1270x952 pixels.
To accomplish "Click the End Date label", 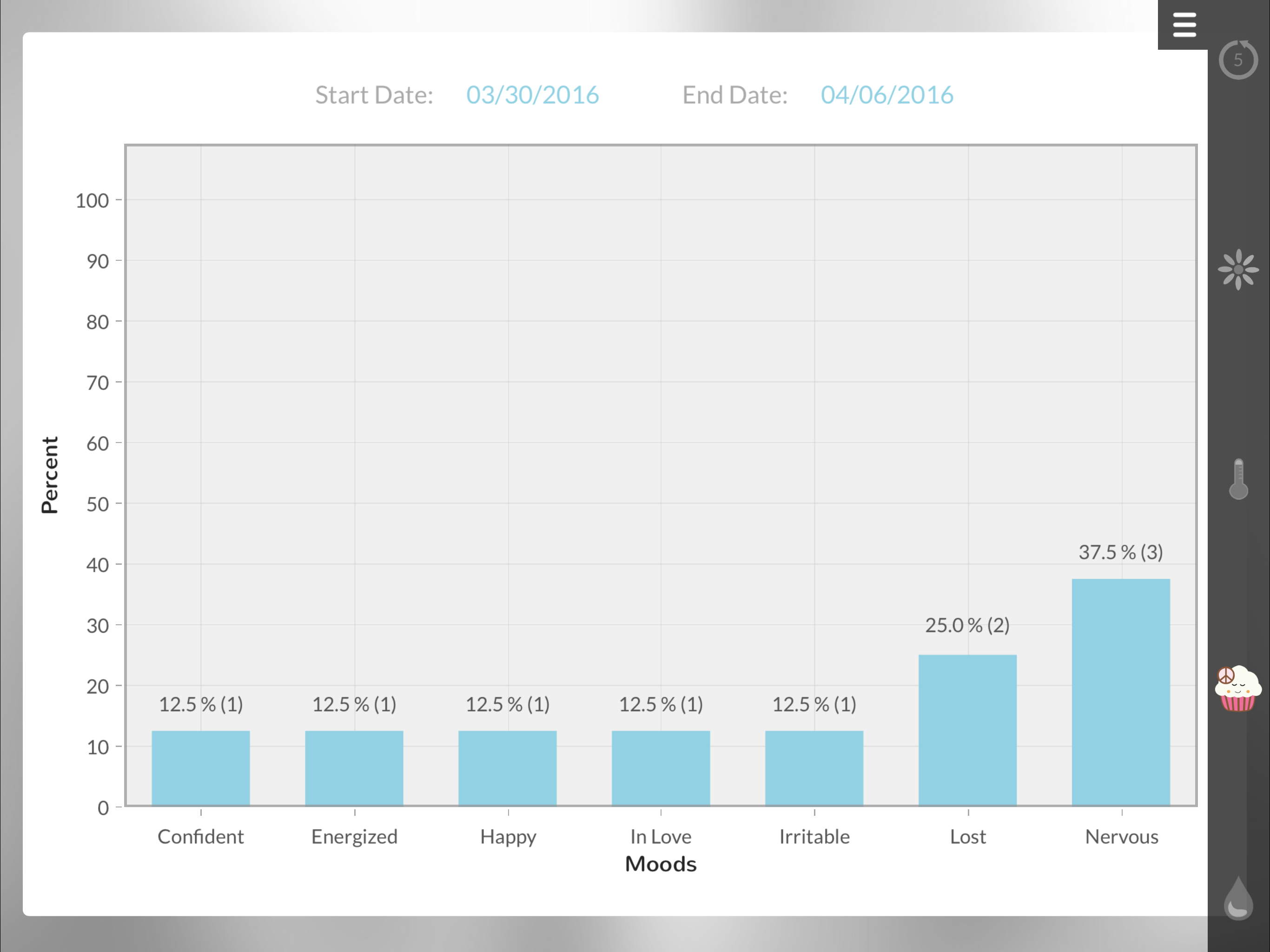I will click(x=735, y=95).
